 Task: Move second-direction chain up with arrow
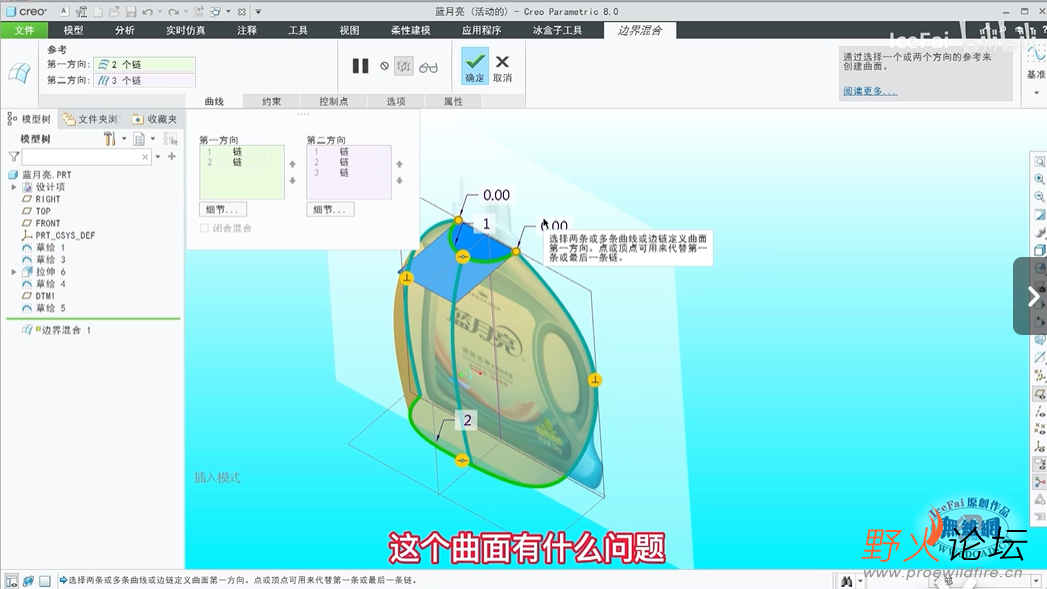pos(399,164)
